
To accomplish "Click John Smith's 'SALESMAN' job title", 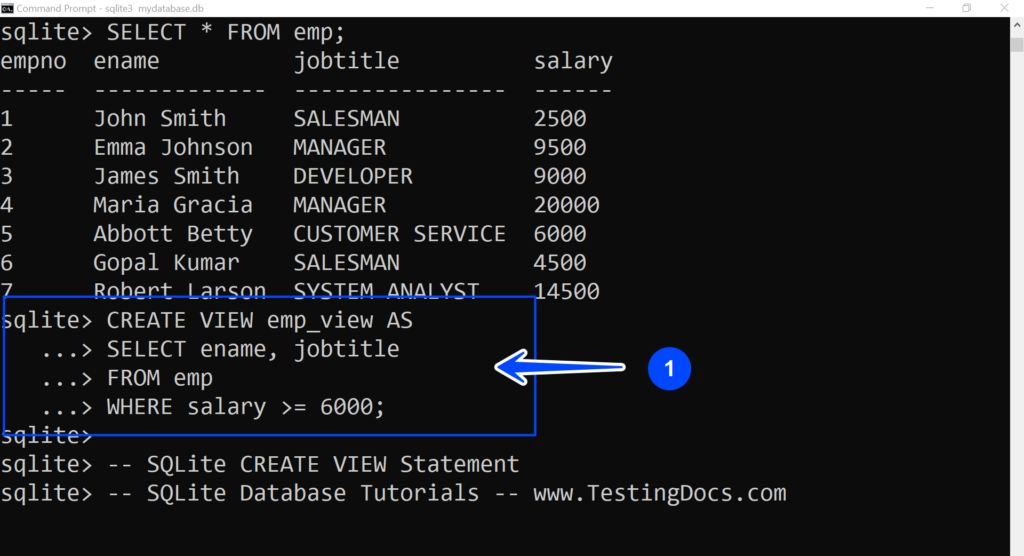I will pos(346,119).
